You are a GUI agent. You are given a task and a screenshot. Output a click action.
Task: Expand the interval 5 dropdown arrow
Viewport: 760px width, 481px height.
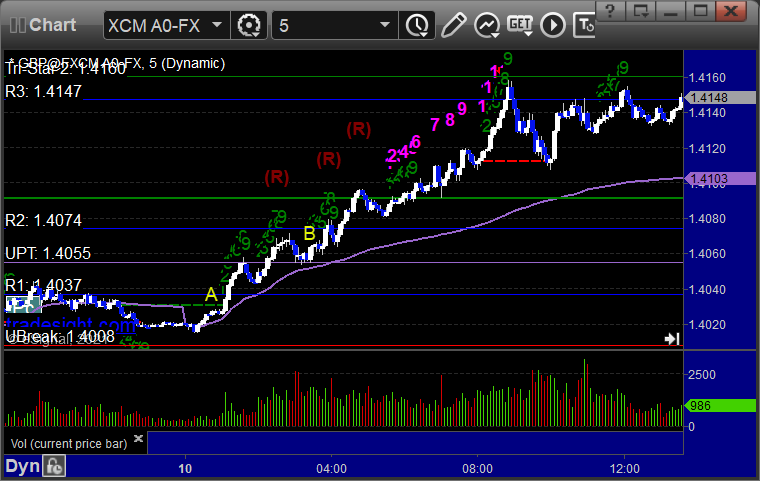point(385,25)
